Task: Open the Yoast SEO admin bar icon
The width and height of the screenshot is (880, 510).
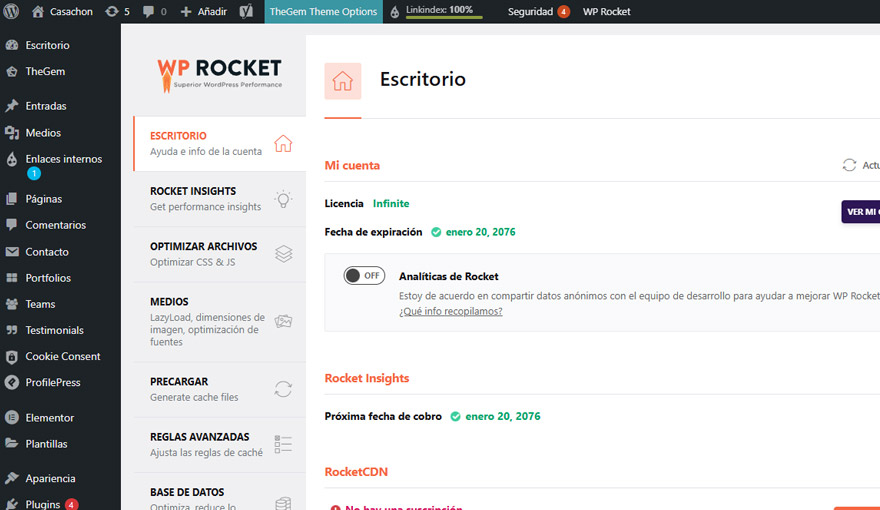Action: coord(246,12)
